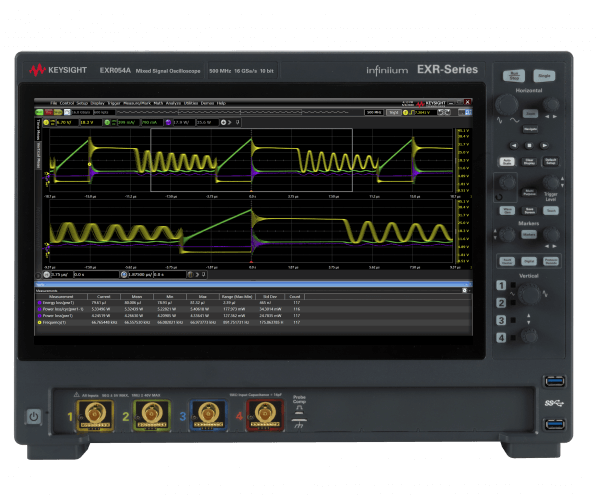Screen dimensions: 600x500
Task: Click the acquisition setup icon beside Single
Action: point(67,112)
